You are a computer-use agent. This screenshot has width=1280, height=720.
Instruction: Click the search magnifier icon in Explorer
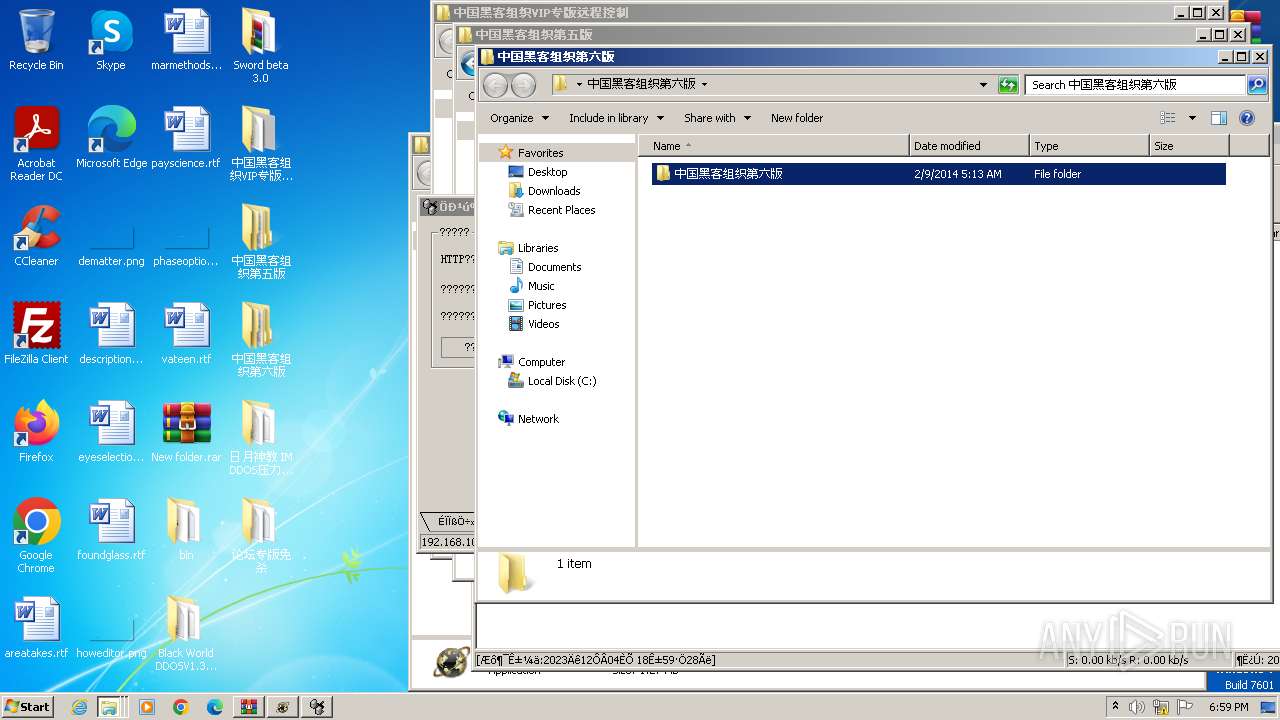coord(1257,85)
